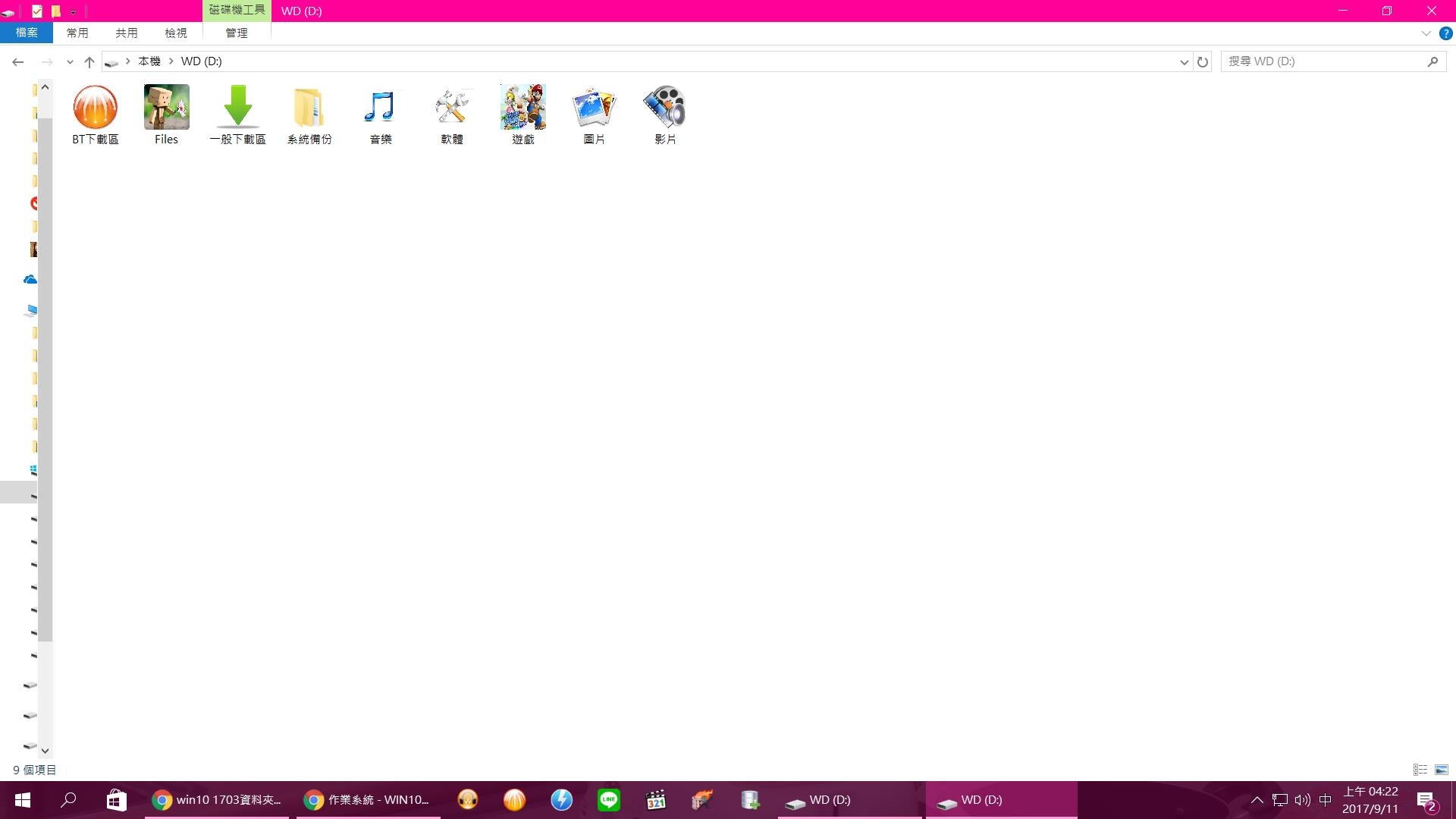This screenshot has height=819, width=1456.
Task: Click WD (D:) in the address breadcrumb
Action: point(201,61)
